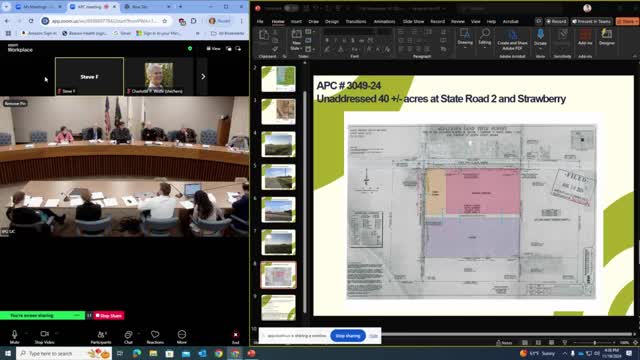Image resolution: width=640 pixels, height=360 pixels.
Task: Open the Zoom Chat panel
Action: (x=128, y=337)
